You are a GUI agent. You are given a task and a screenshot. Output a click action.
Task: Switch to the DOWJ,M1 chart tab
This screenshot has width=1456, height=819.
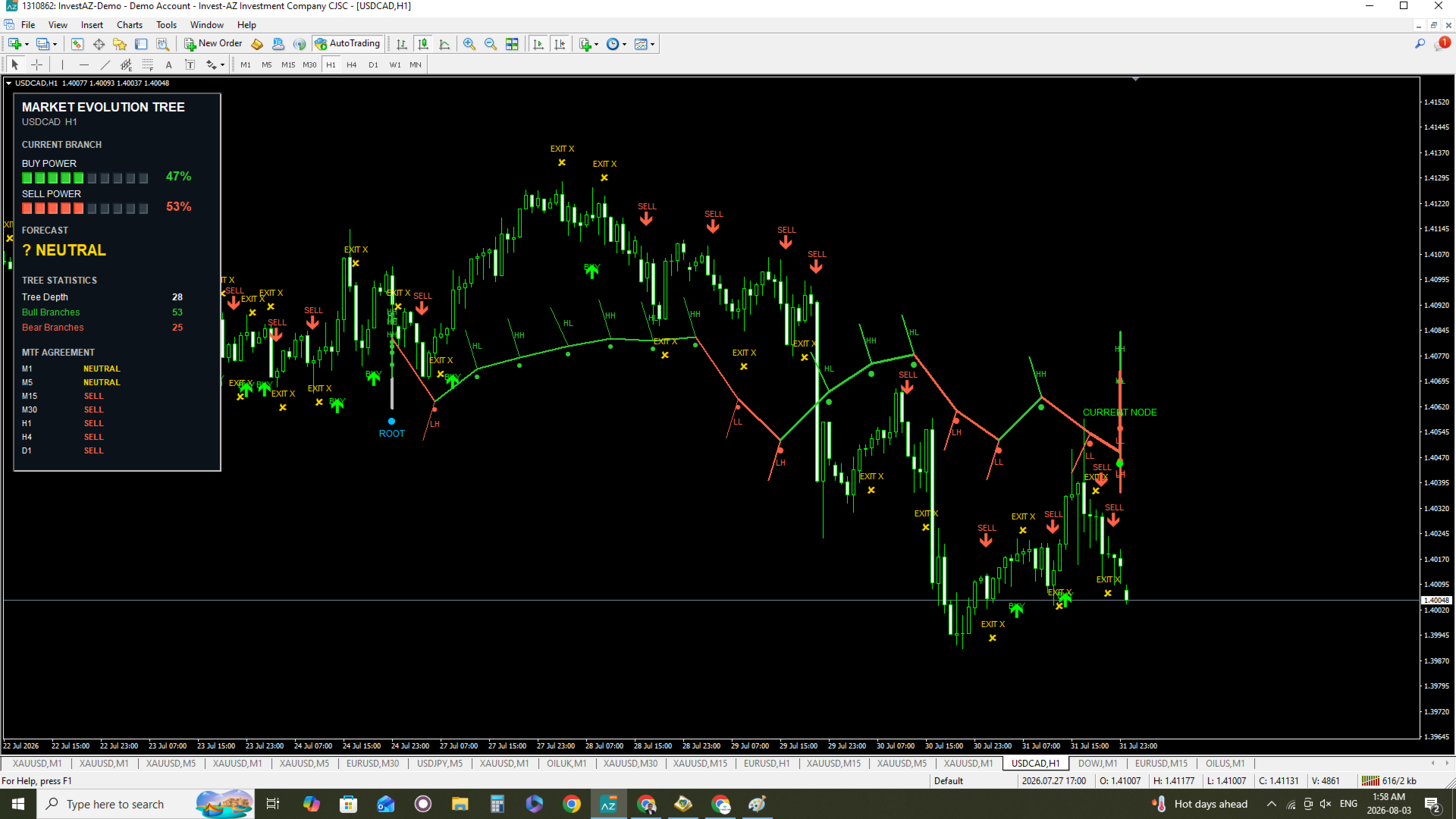click(1097, 764)
